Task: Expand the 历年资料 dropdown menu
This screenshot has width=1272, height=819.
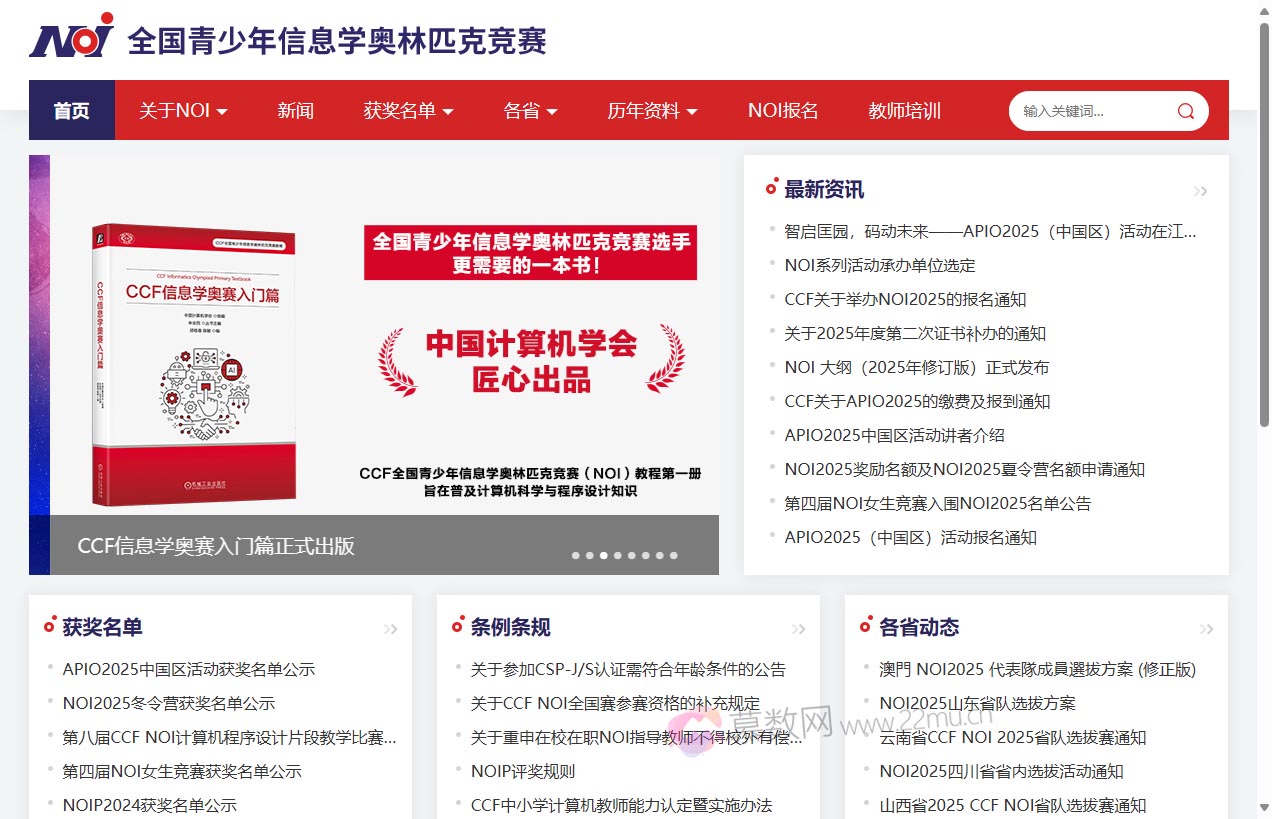Action: (652, 111)
